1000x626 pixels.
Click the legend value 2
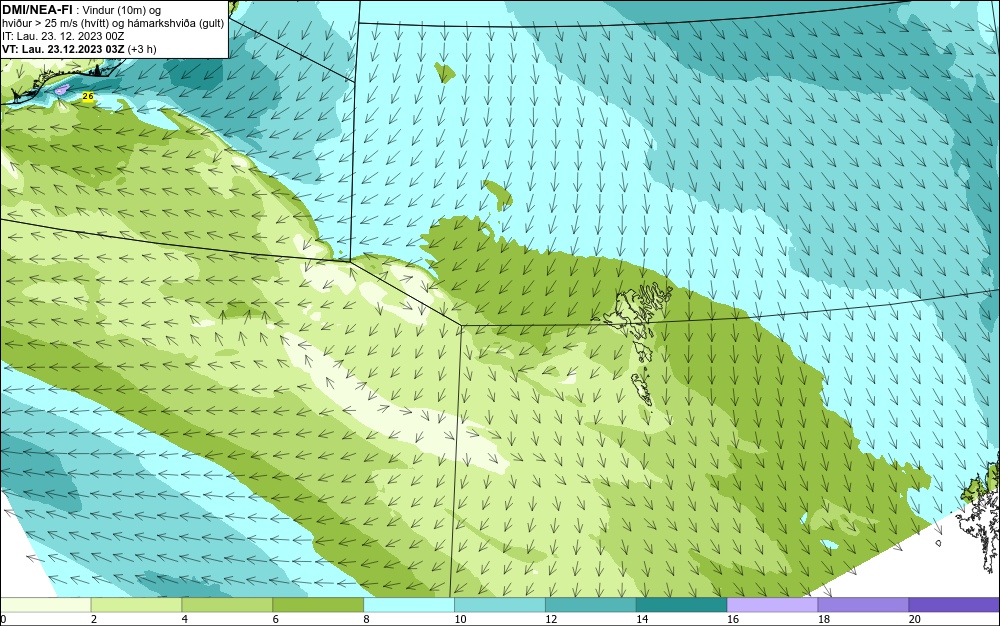[94, 619]
